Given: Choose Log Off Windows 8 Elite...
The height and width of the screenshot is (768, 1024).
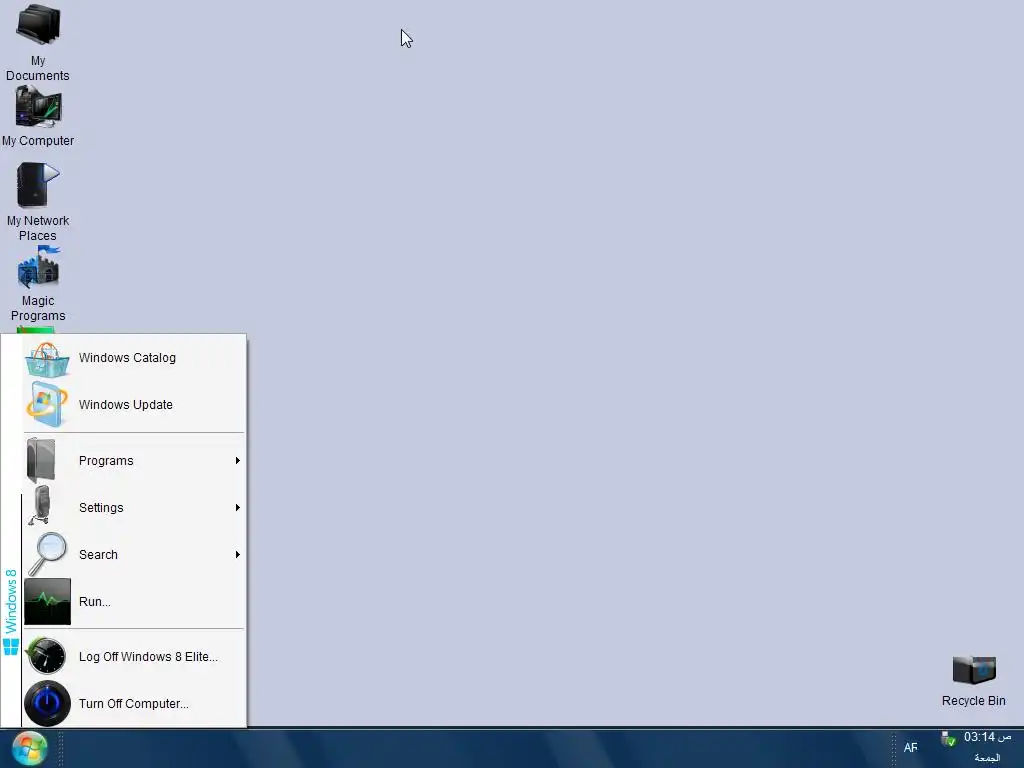Looking at the screenshot, I should point(135,656).
